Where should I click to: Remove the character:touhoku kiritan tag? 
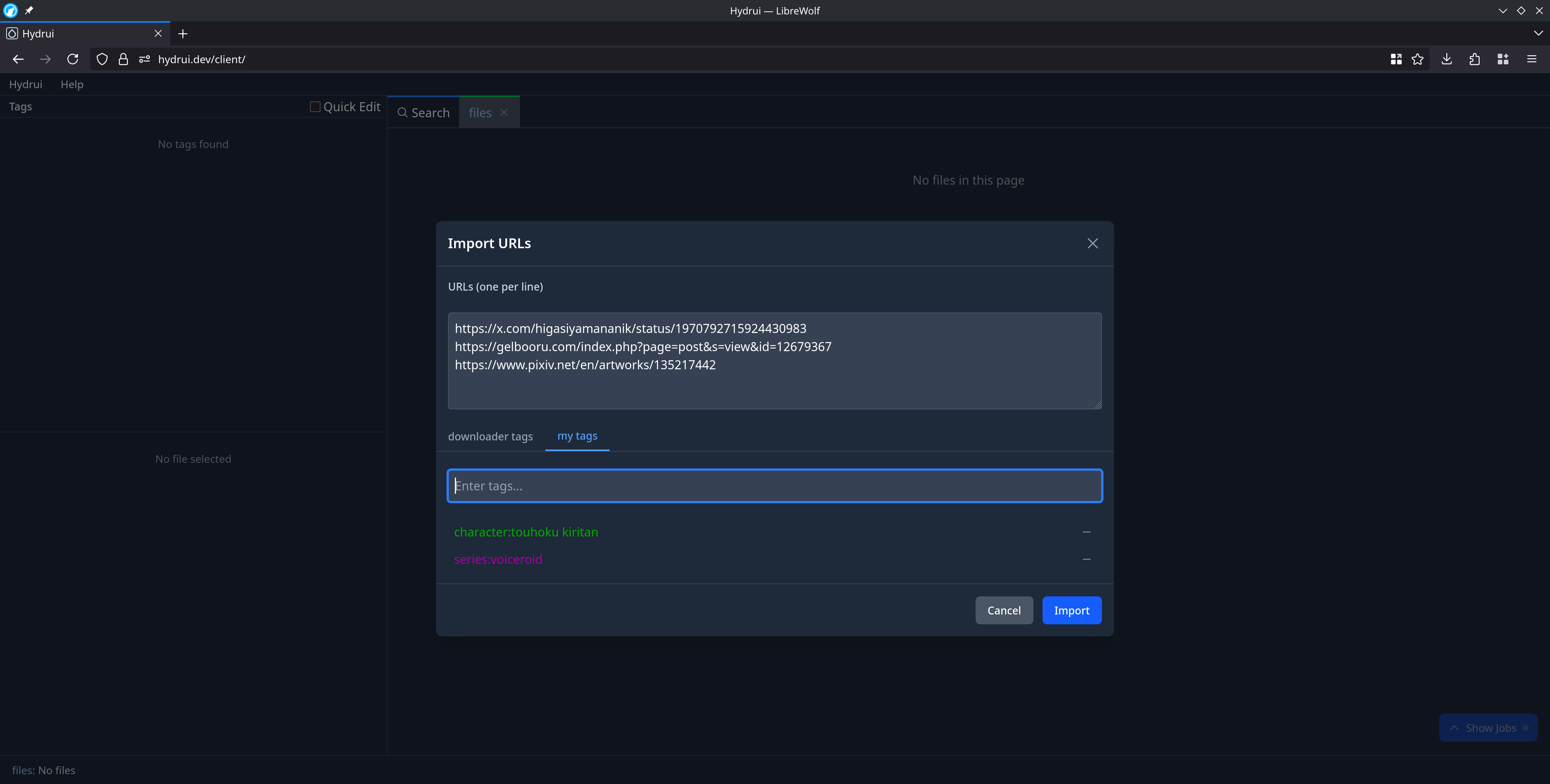pyautogui.click(x=1086, y=532)
